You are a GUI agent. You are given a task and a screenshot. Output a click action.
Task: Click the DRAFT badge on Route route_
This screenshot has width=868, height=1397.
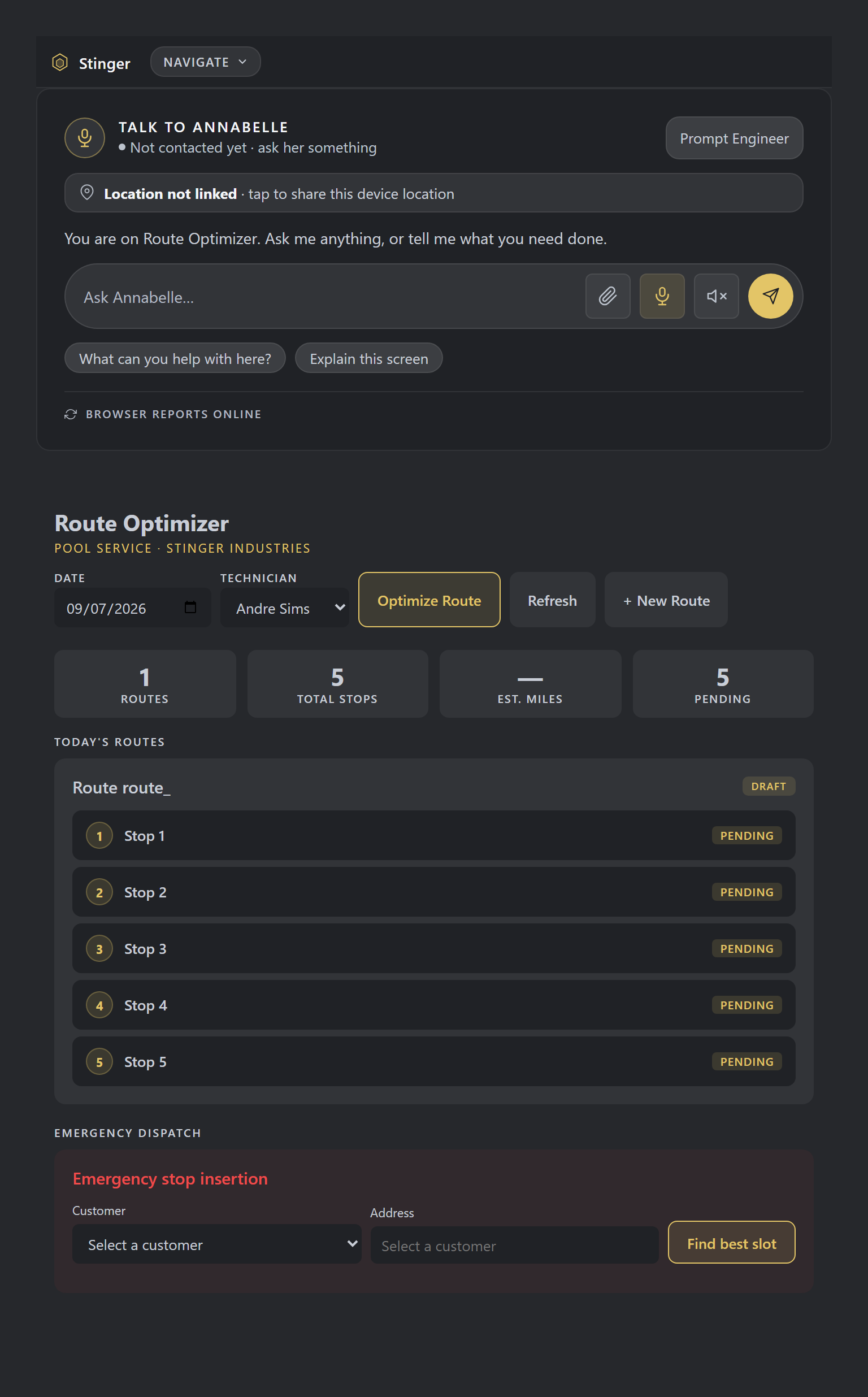(x=769, y=786)
